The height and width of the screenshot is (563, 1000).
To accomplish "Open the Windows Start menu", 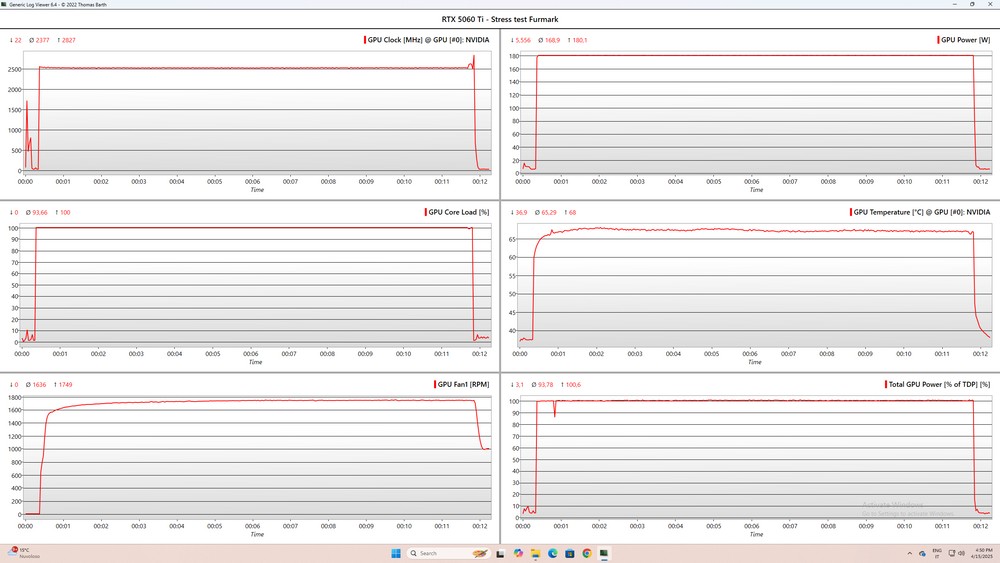I will tap(396, 553).
